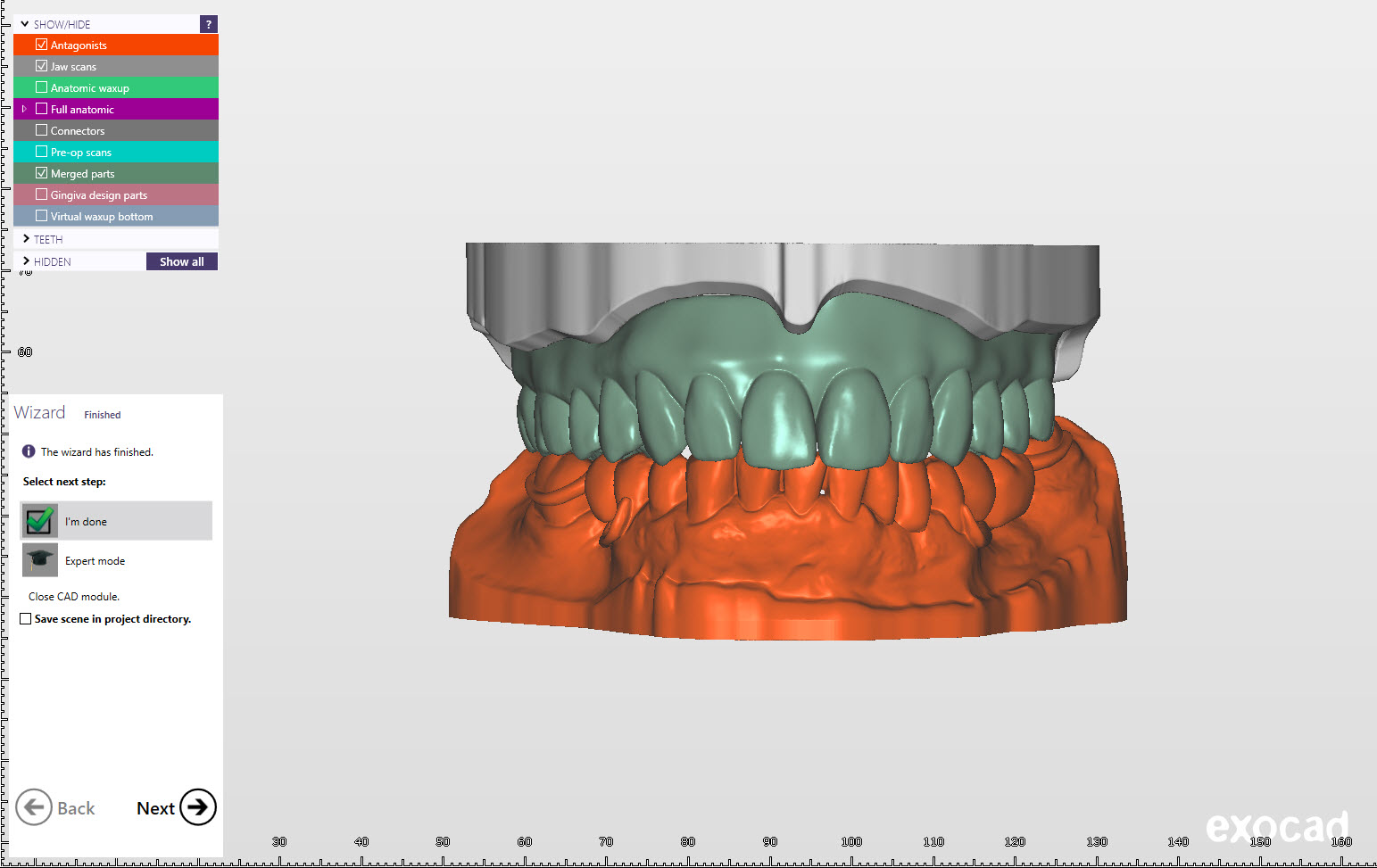Click the wizard info icon
The width and height of the screenshot is (1377, 868).
[29, 451]
